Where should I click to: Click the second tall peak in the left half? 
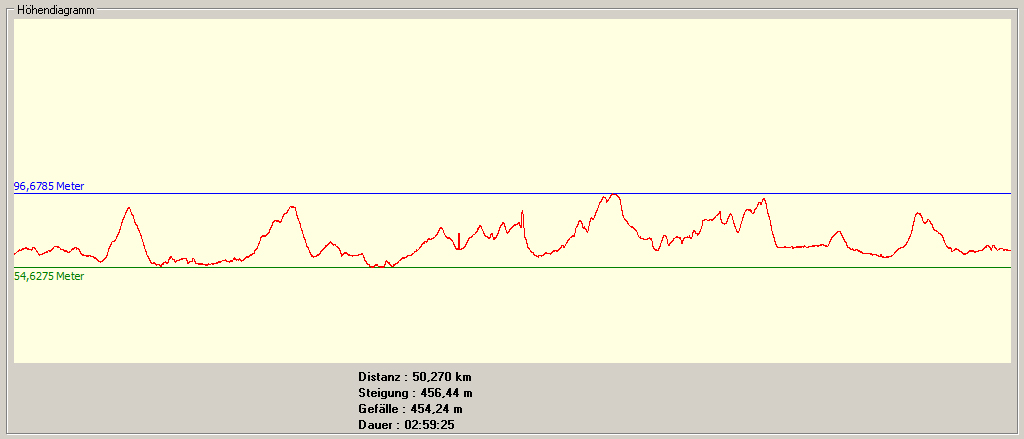click(292, 208)
